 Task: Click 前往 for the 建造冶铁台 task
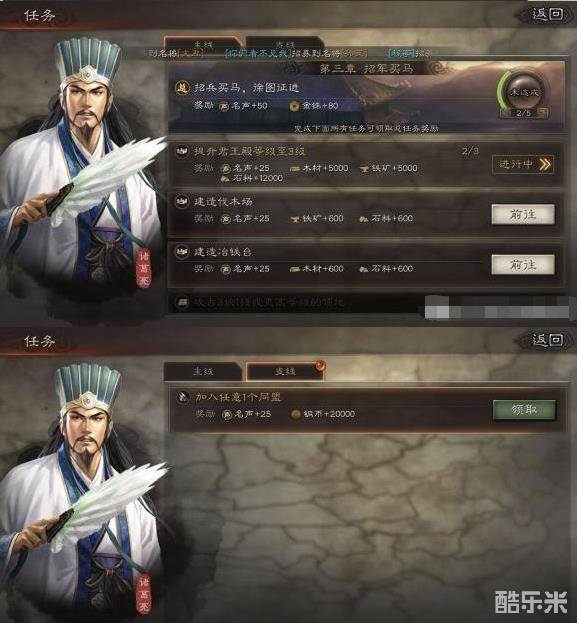(523, 265)
